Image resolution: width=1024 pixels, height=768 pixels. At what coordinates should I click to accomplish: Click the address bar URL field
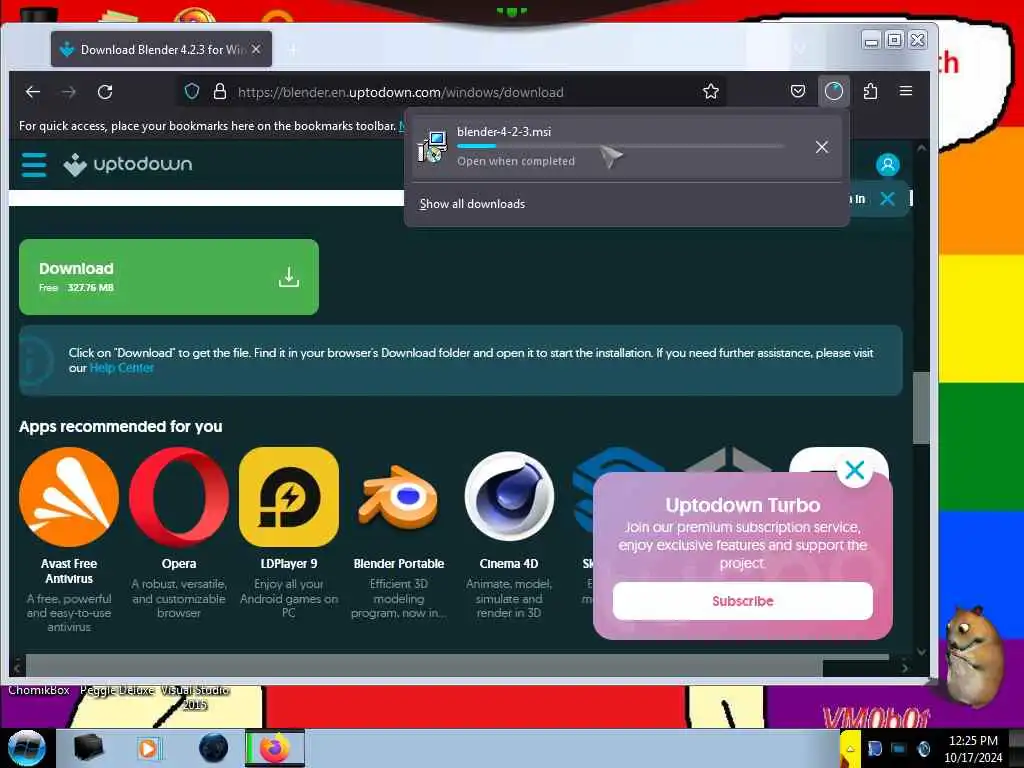[x=451, y=92]
